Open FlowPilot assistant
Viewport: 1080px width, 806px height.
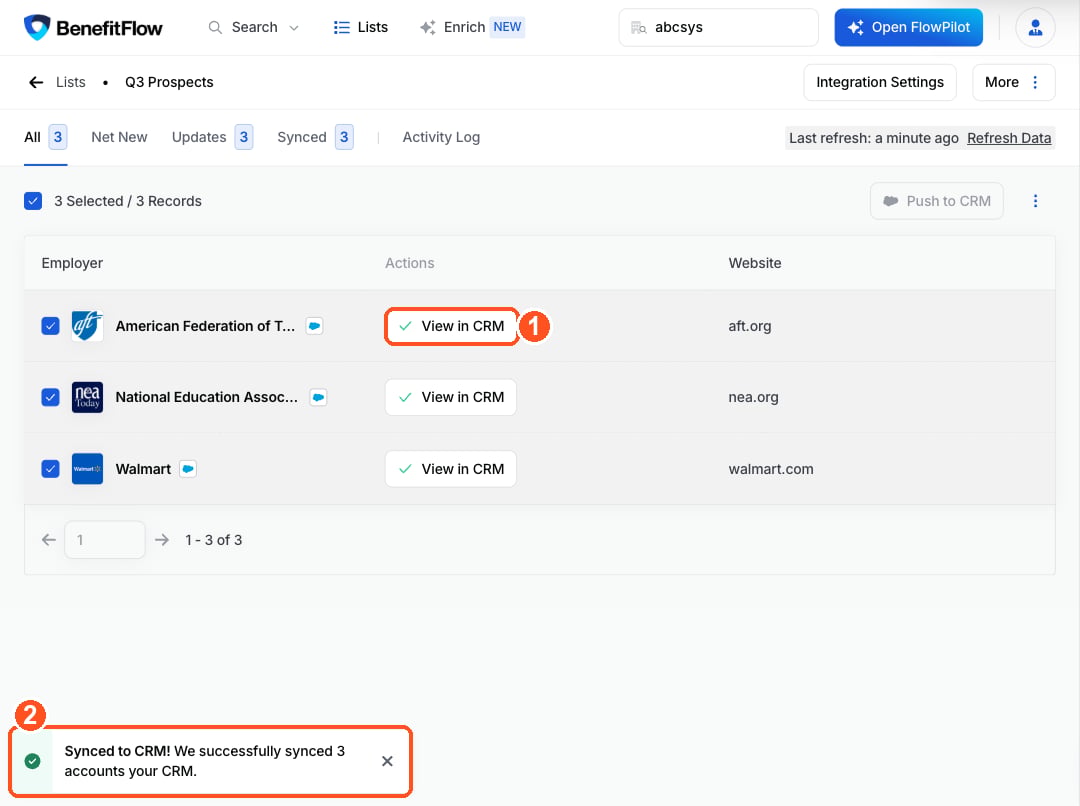pyautogui.click(x=908, y=28)
